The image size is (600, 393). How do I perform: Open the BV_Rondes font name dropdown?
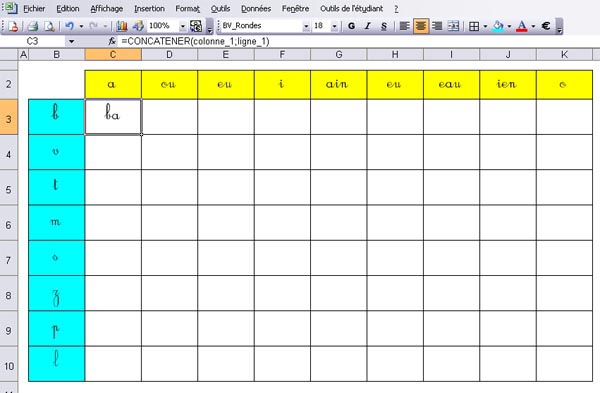[306, 26]
